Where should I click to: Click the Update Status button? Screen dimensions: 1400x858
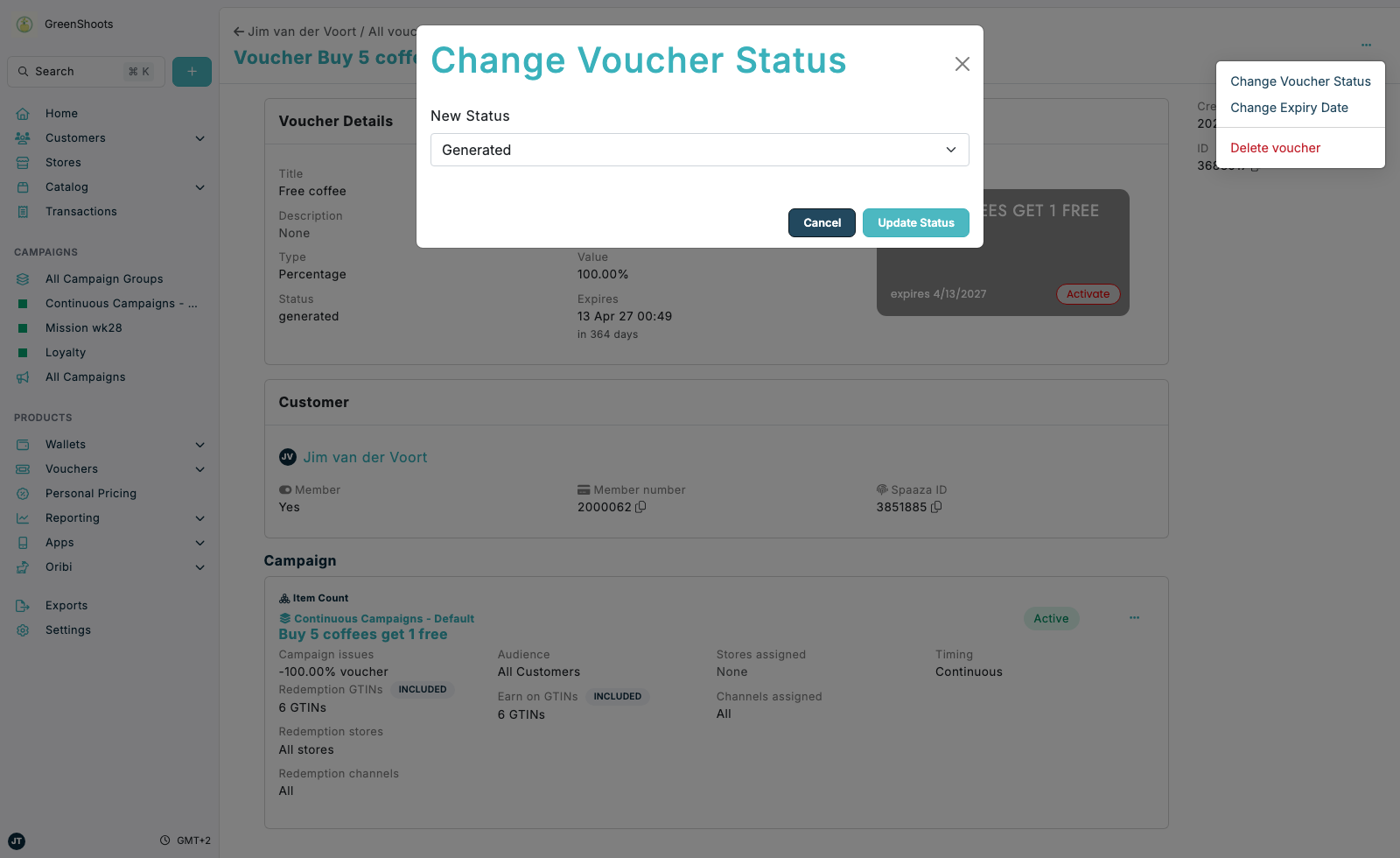pos(915,222)
